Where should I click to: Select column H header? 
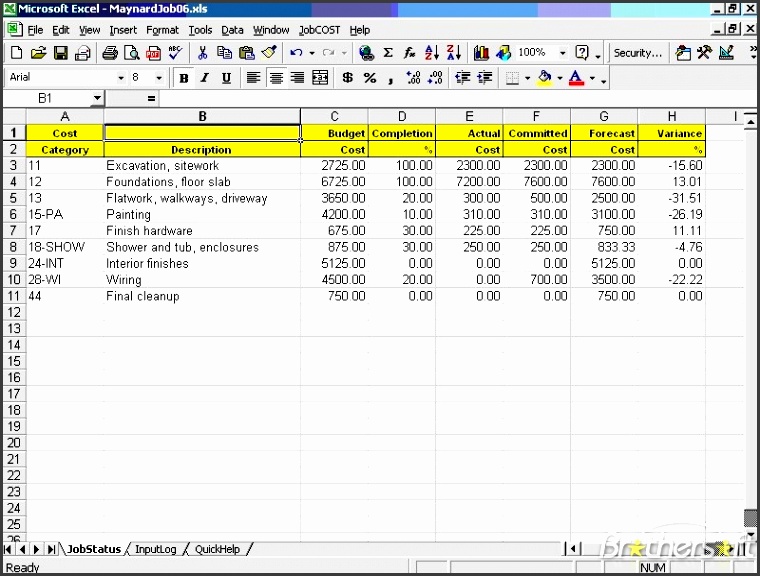[x=672, y=116]
